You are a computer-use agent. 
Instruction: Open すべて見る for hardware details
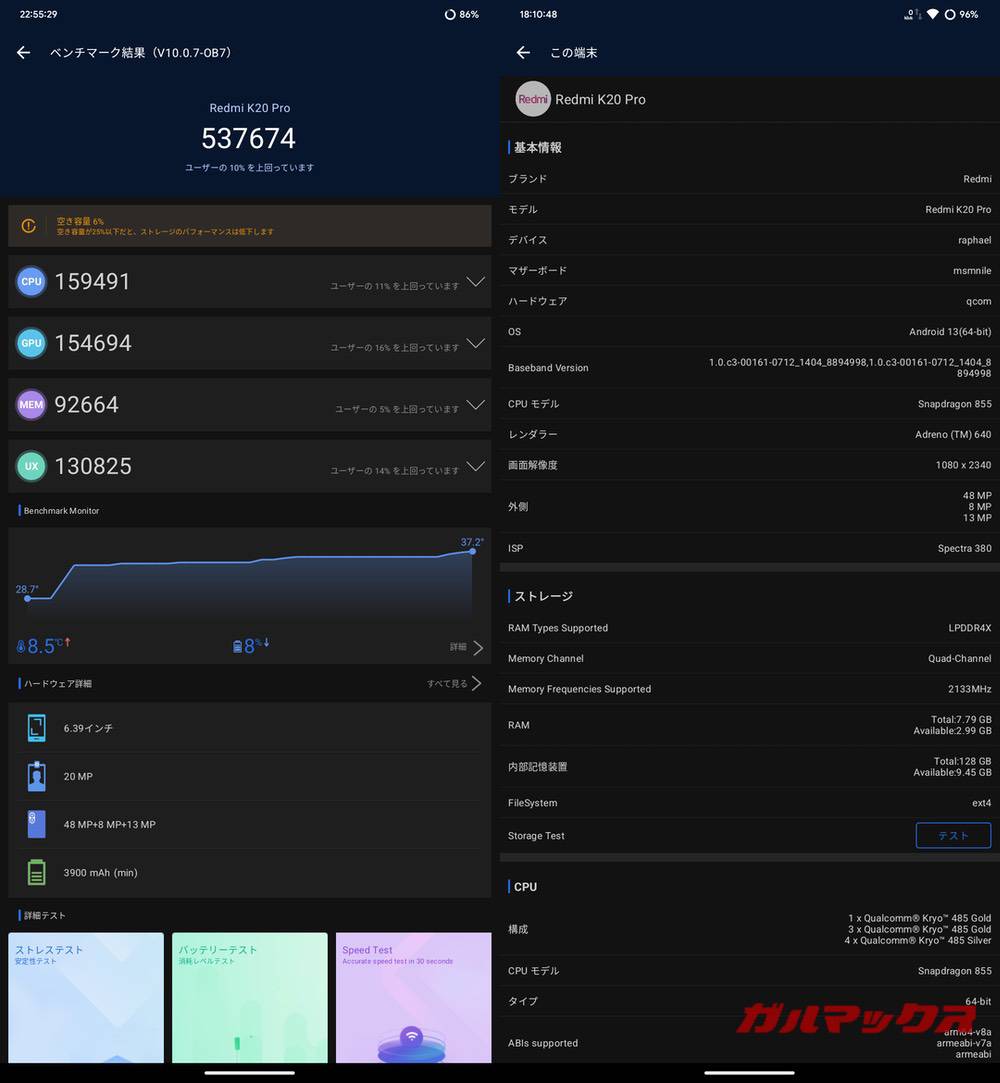tap(459, 683)
